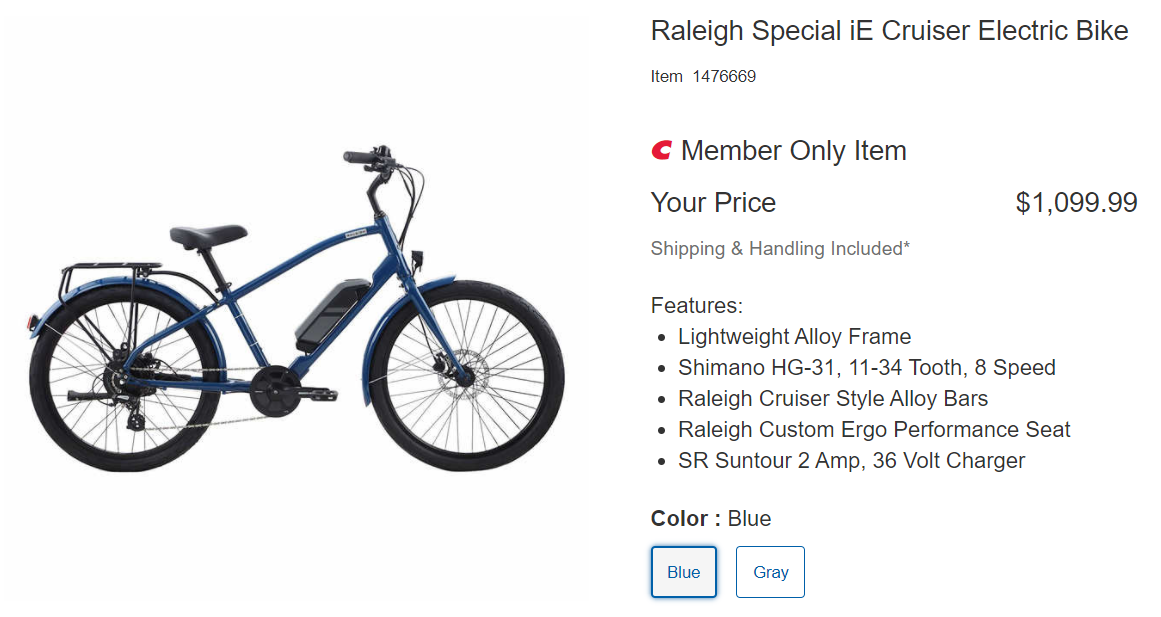Click the Lightweight Alloy Frame feature

[794, 336]
